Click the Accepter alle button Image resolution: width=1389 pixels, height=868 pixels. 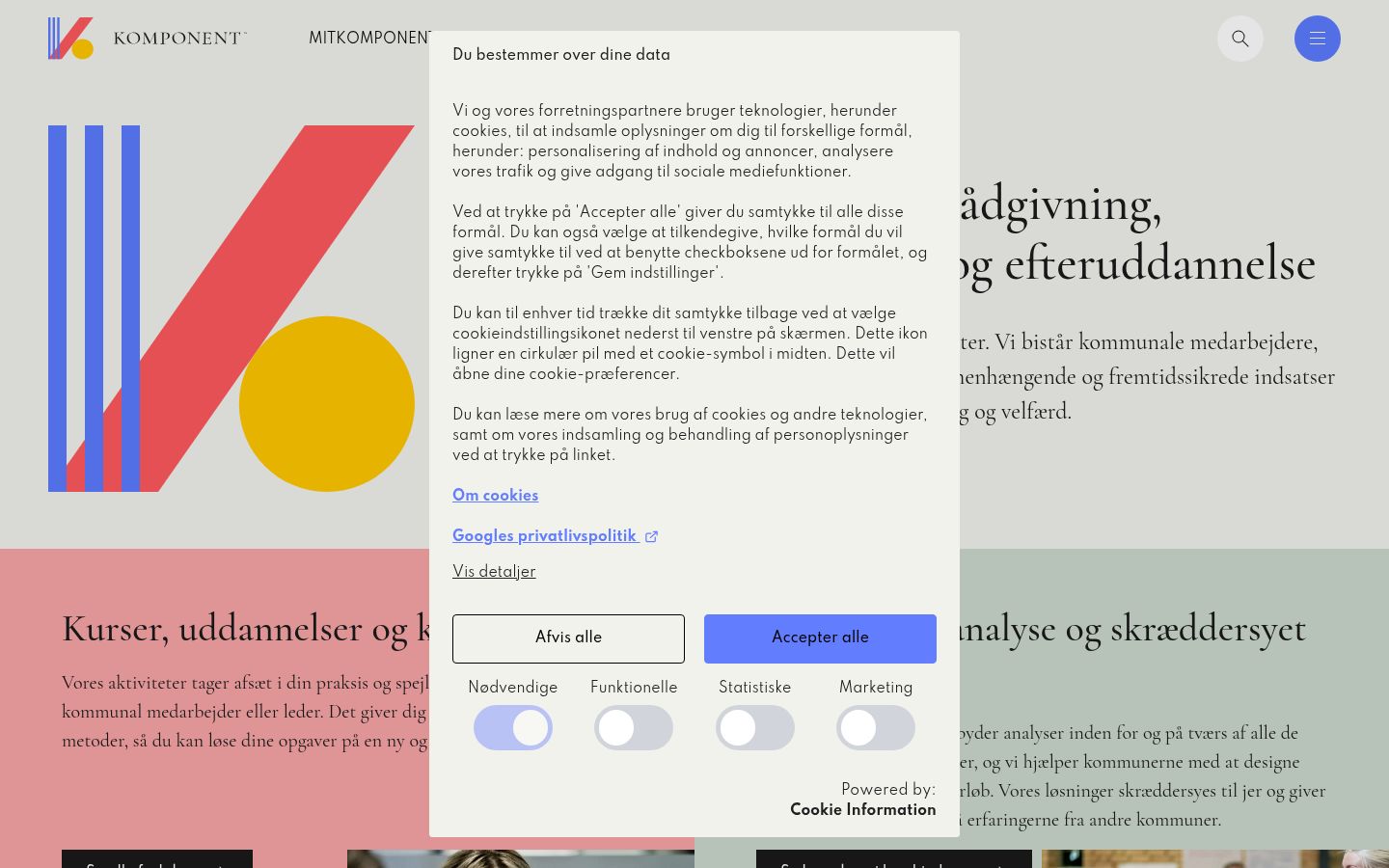click(820, 638)
